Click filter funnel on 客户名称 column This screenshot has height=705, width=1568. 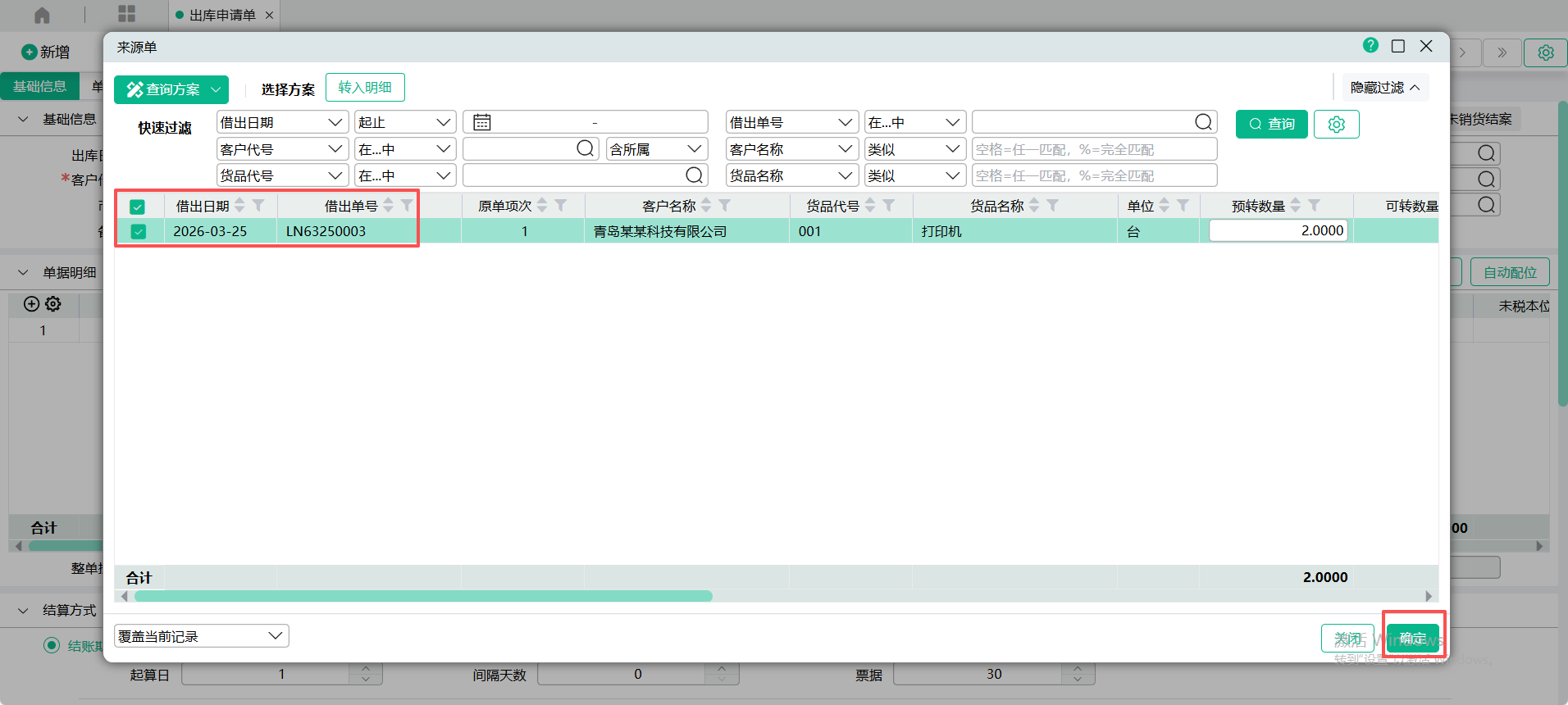725,206
